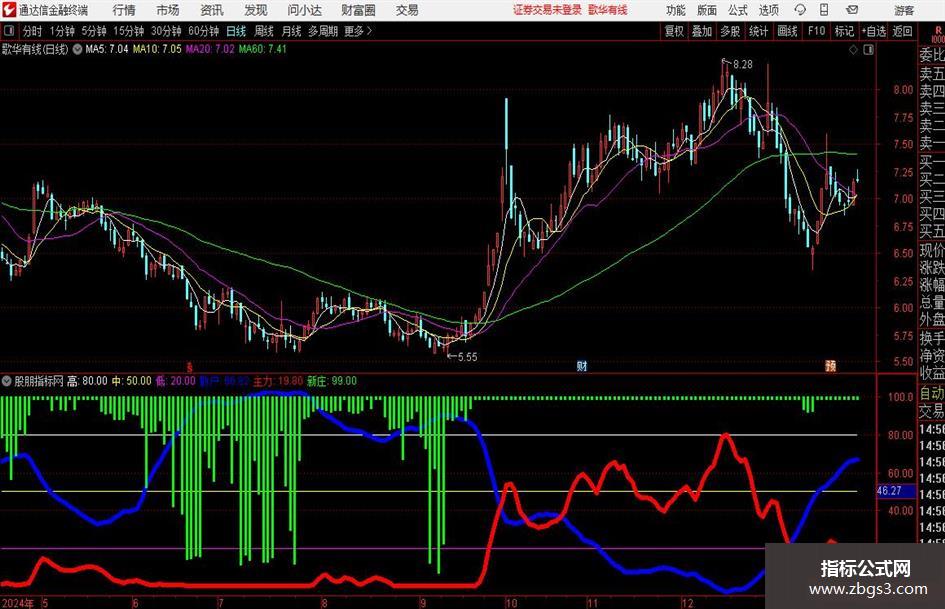Click the 标记 mark button
The image size is (945, 609).
pyautogui.click(x=844, y=31)
